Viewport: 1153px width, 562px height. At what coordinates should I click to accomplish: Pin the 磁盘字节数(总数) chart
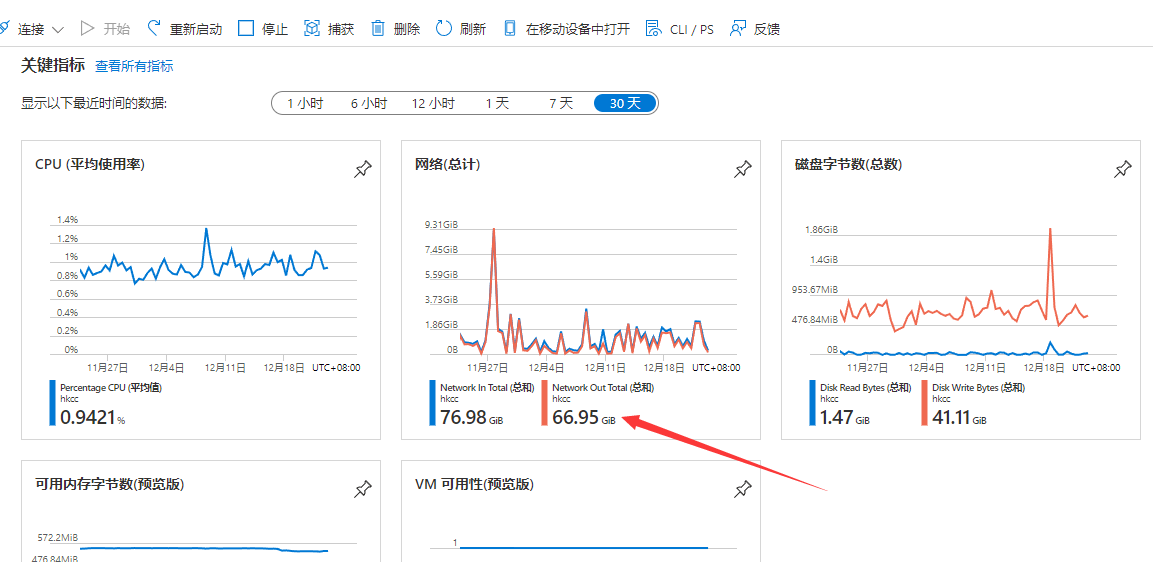point(1123,170)
